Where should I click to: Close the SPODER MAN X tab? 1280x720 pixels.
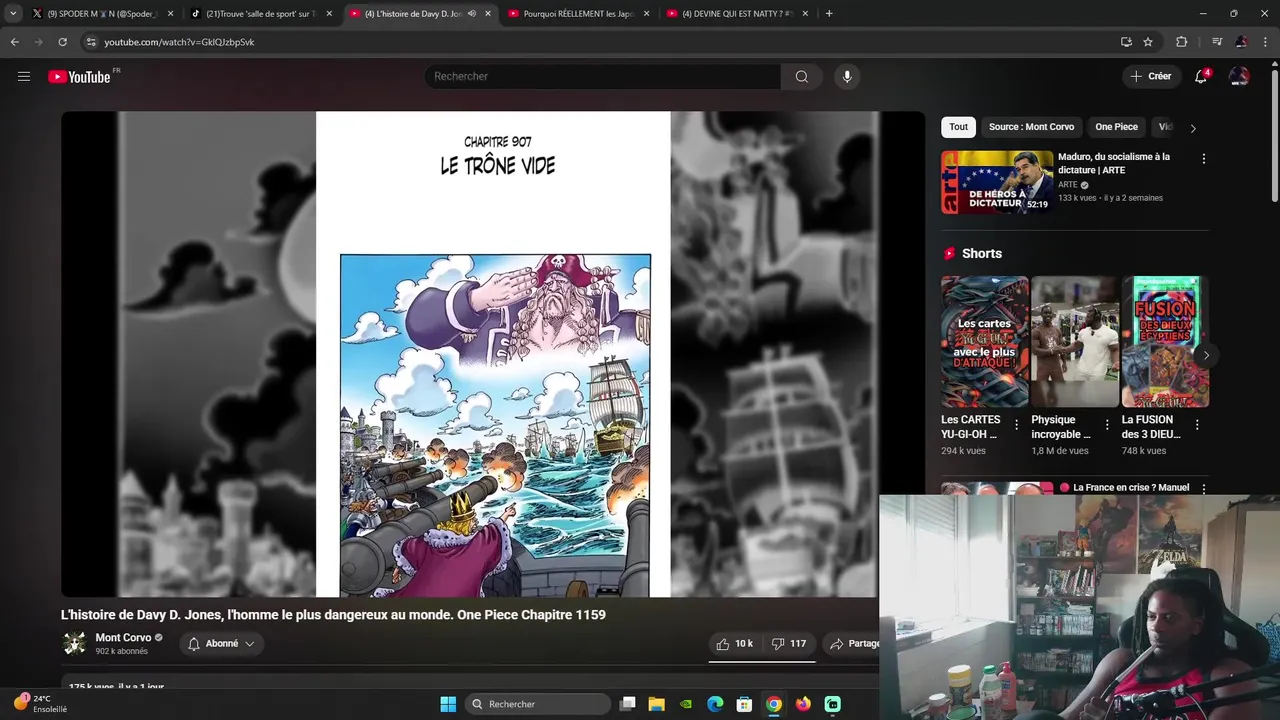pyautogui.click(x=170, y=14)
